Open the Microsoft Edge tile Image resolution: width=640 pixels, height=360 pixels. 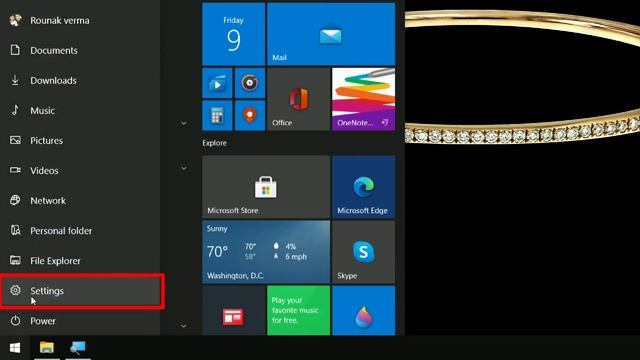(364, 187)
